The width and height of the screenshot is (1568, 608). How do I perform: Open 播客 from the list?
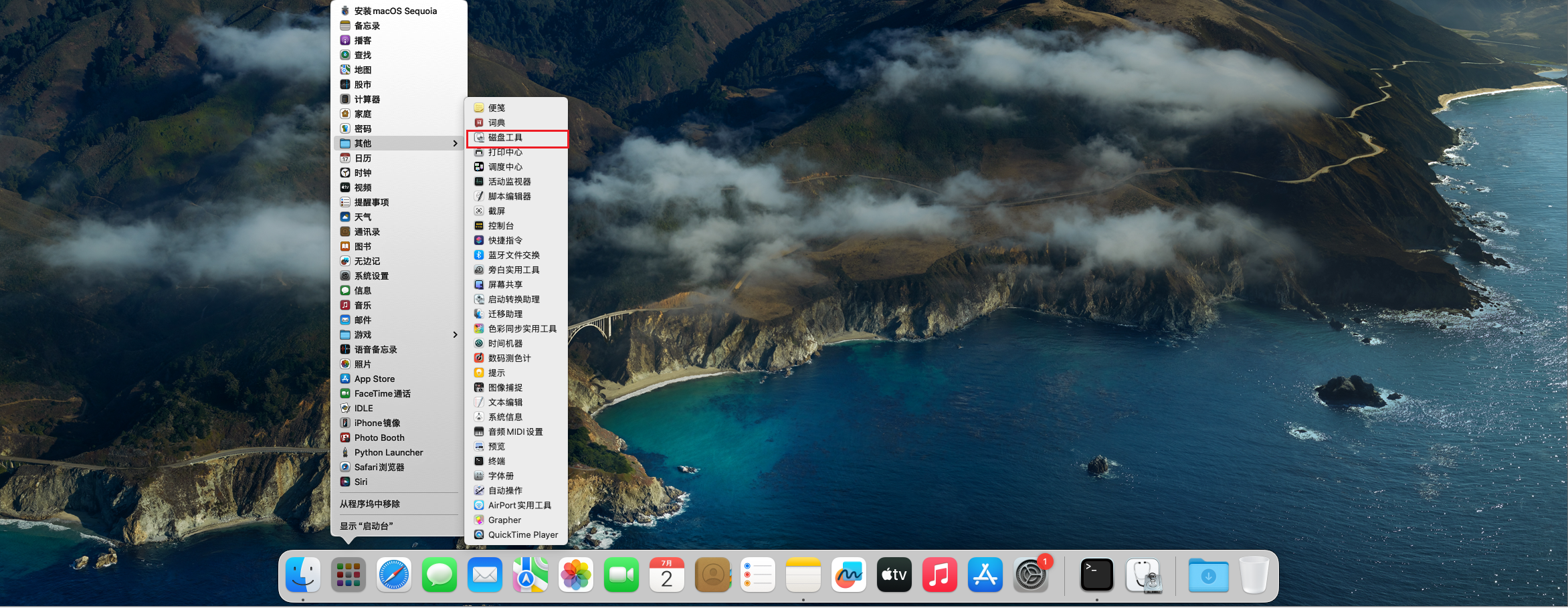pos(399,40)
